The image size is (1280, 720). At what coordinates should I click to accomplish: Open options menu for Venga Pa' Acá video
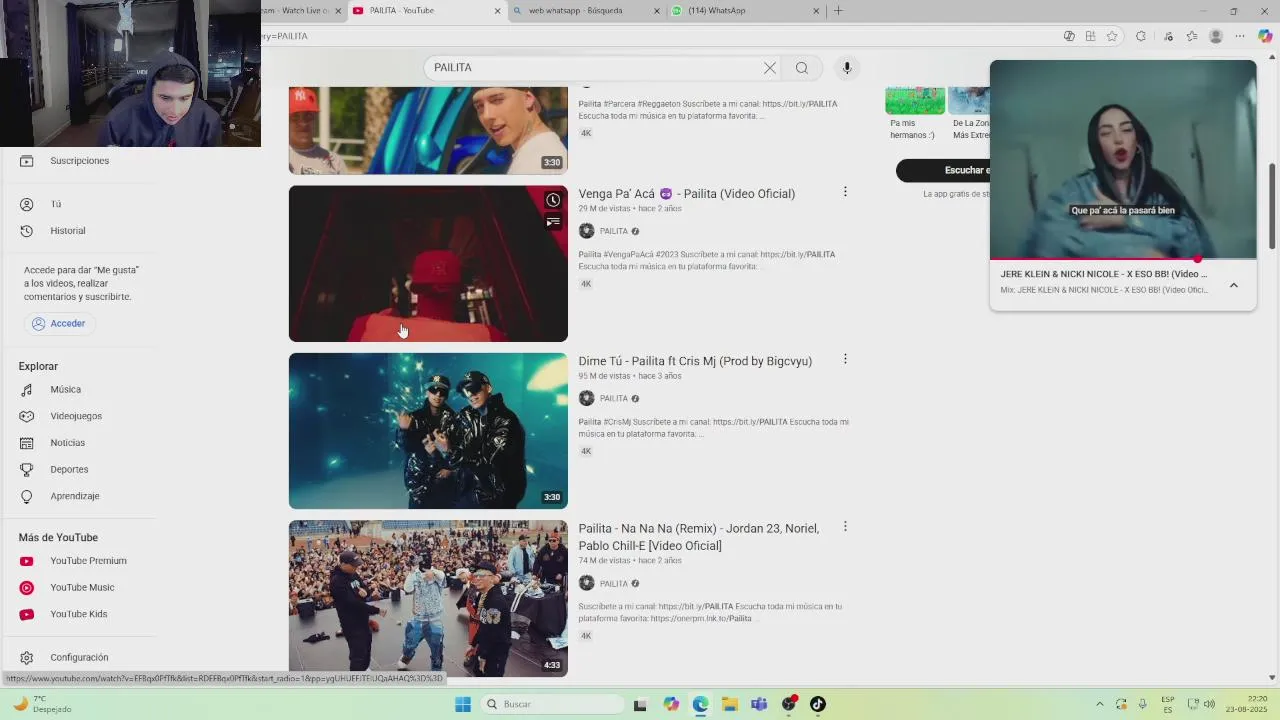coord(845,192)
